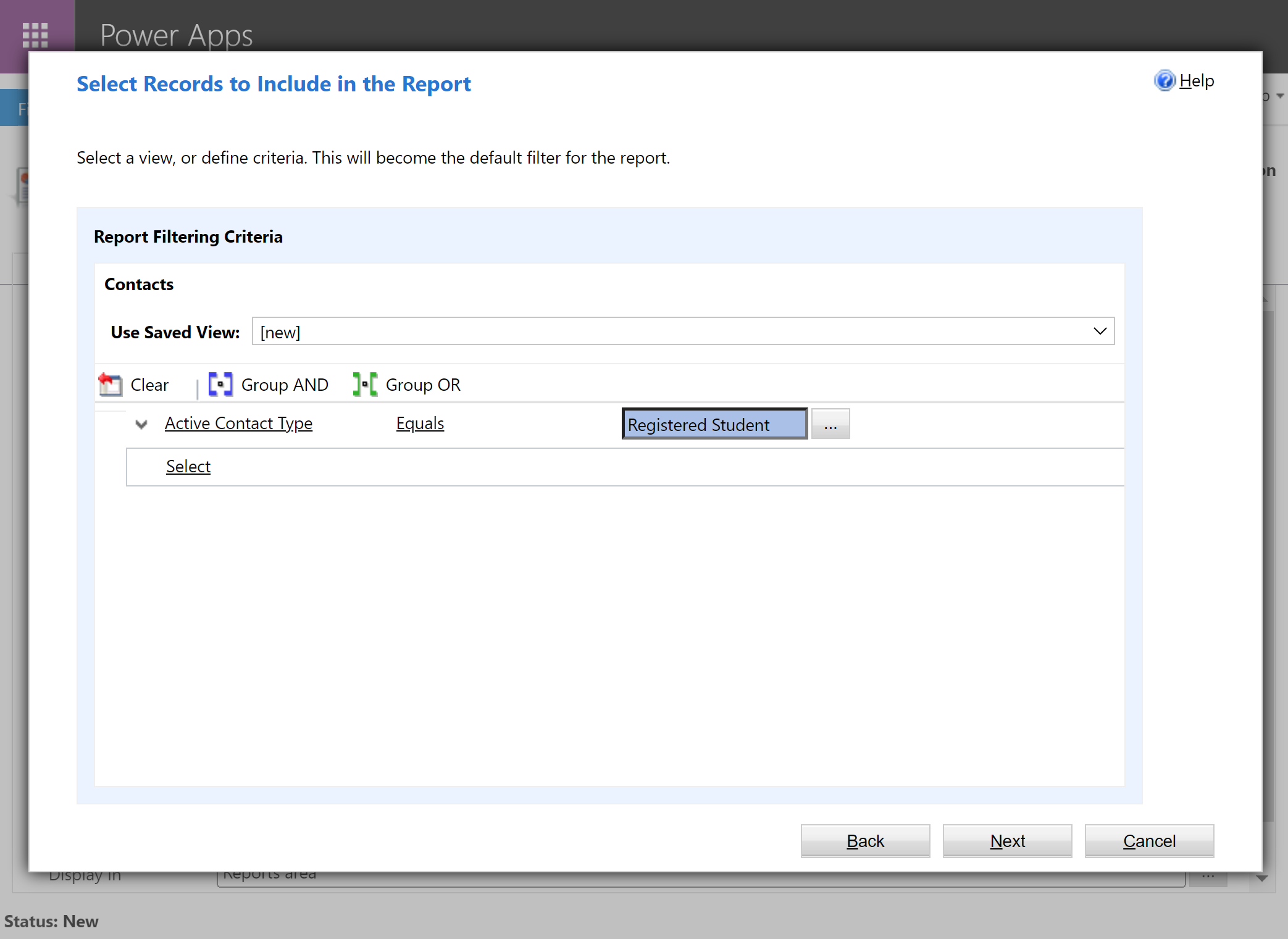The height and width of the screenshot is (939, 1288).
Task: Apply Group AND to conditions
Action: point(285,385)
